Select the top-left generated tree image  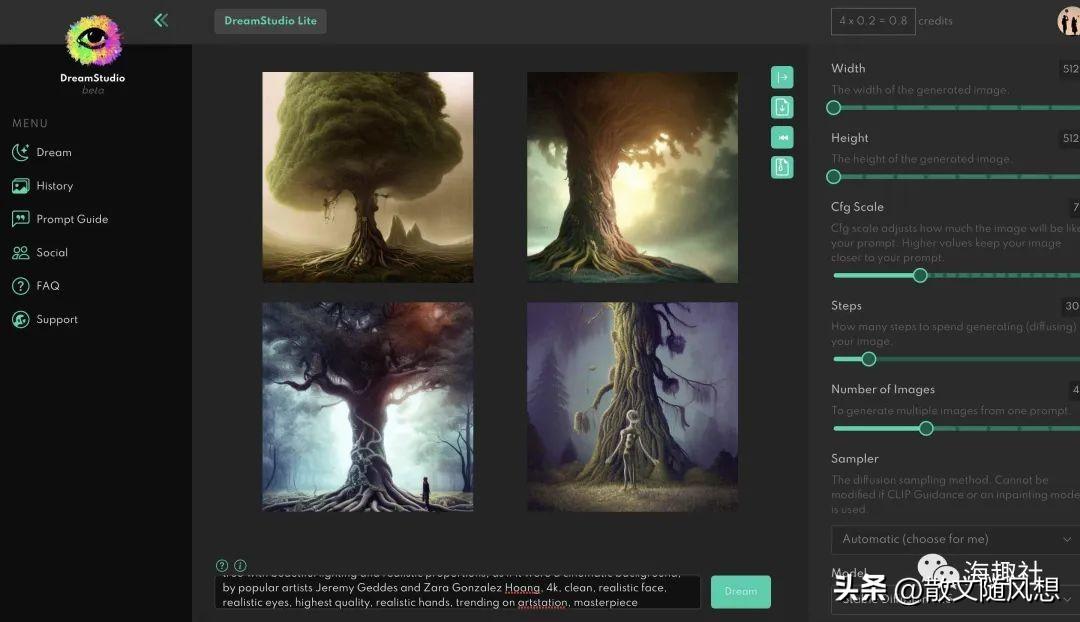(368, 177)
